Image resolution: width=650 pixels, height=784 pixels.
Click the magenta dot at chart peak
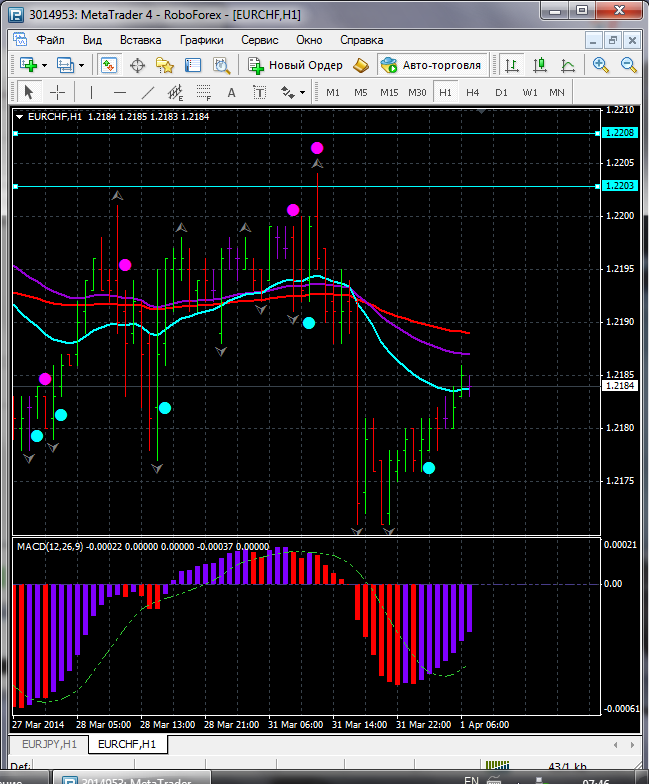pos(317,148)
